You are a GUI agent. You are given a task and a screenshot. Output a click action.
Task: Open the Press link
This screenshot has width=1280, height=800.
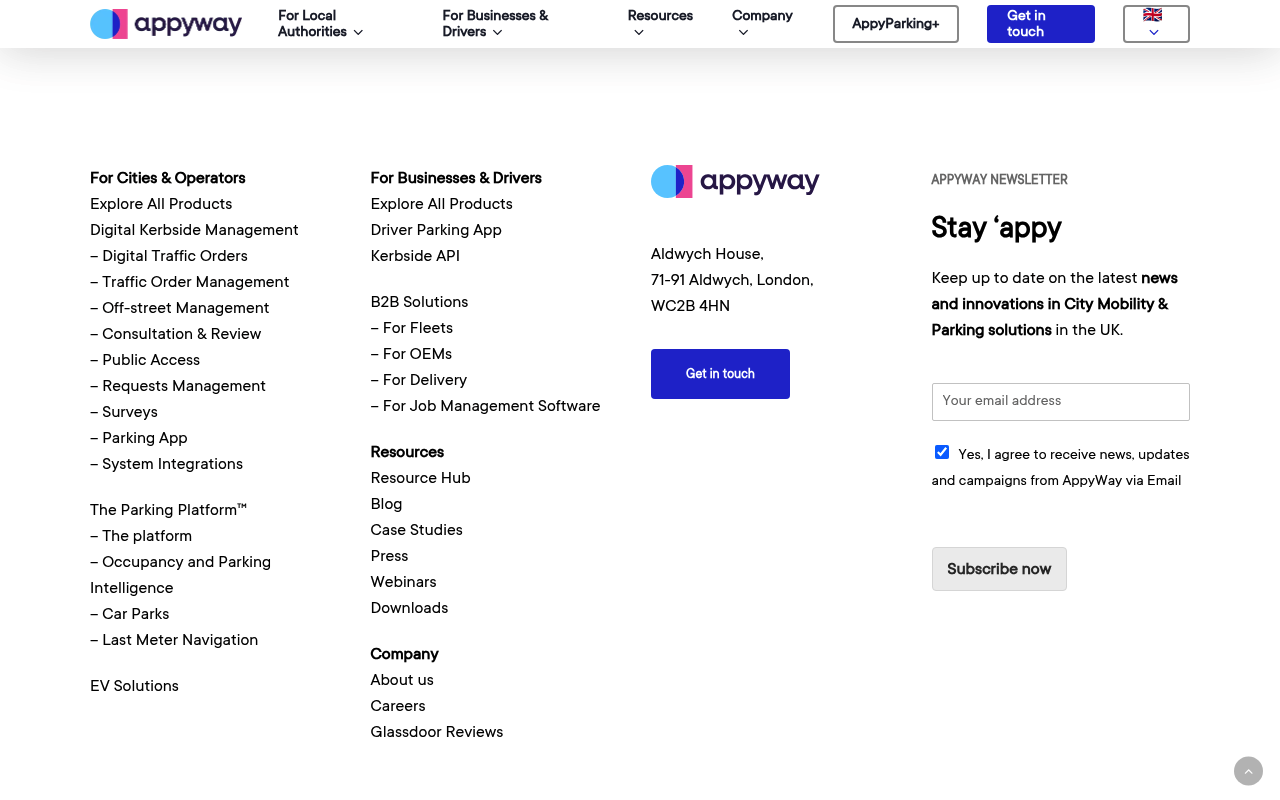389,556
